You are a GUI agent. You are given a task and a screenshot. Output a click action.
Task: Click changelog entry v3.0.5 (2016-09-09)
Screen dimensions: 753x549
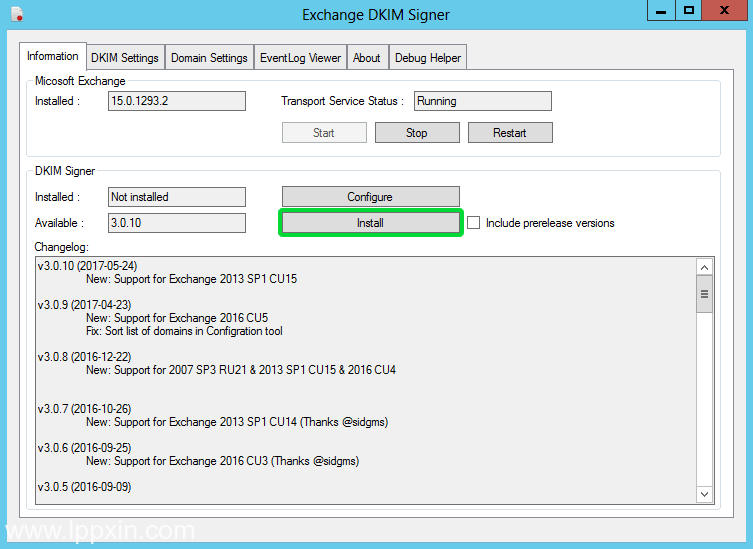click(85, 487)
